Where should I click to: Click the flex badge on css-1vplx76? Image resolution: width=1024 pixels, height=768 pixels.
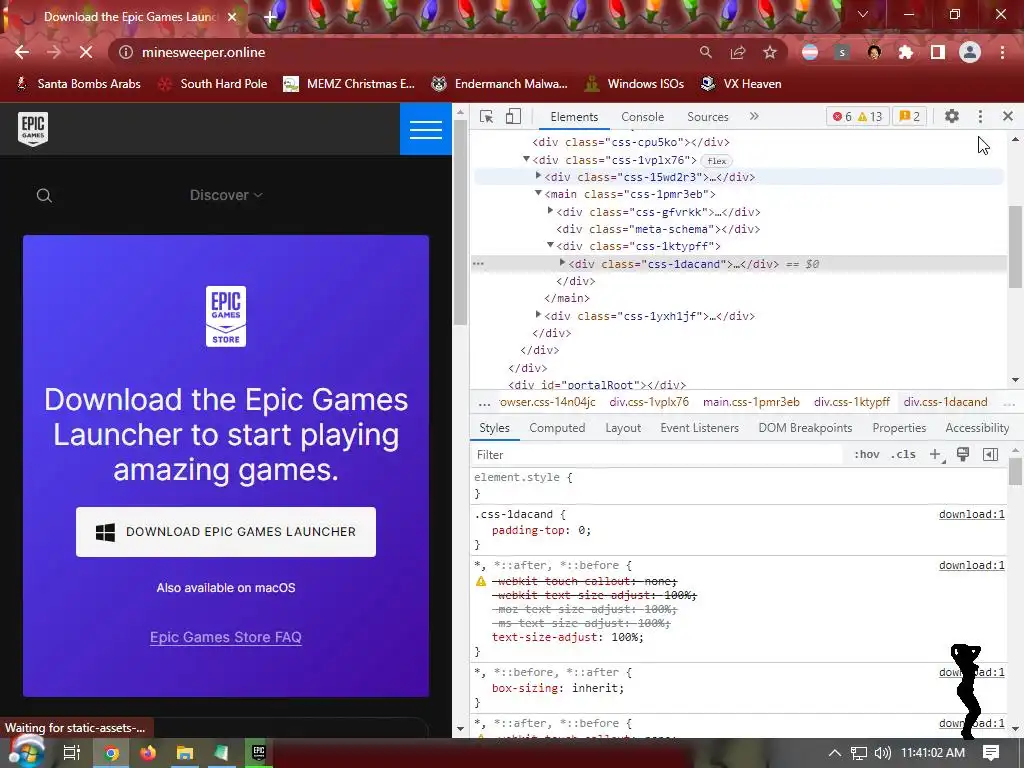(x=716, y=161)
